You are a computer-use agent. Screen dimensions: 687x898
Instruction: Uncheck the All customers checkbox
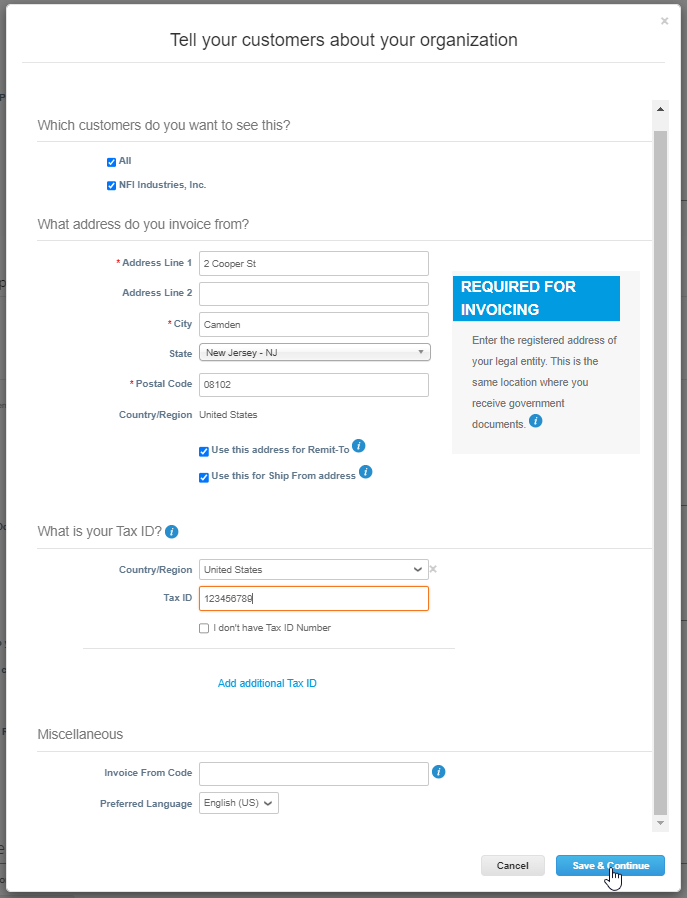[x=112, y=162]
